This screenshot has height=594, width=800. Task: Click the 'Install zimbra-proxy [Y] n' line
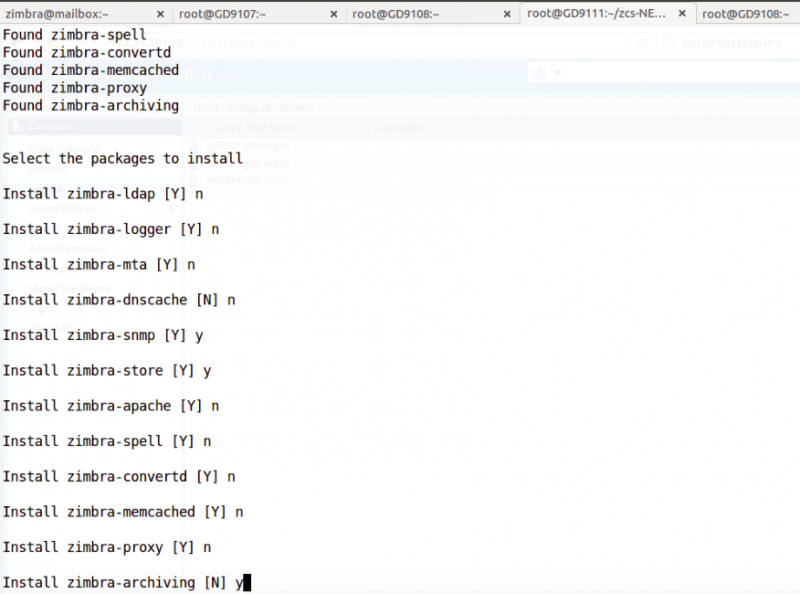(x=107, y=547)
